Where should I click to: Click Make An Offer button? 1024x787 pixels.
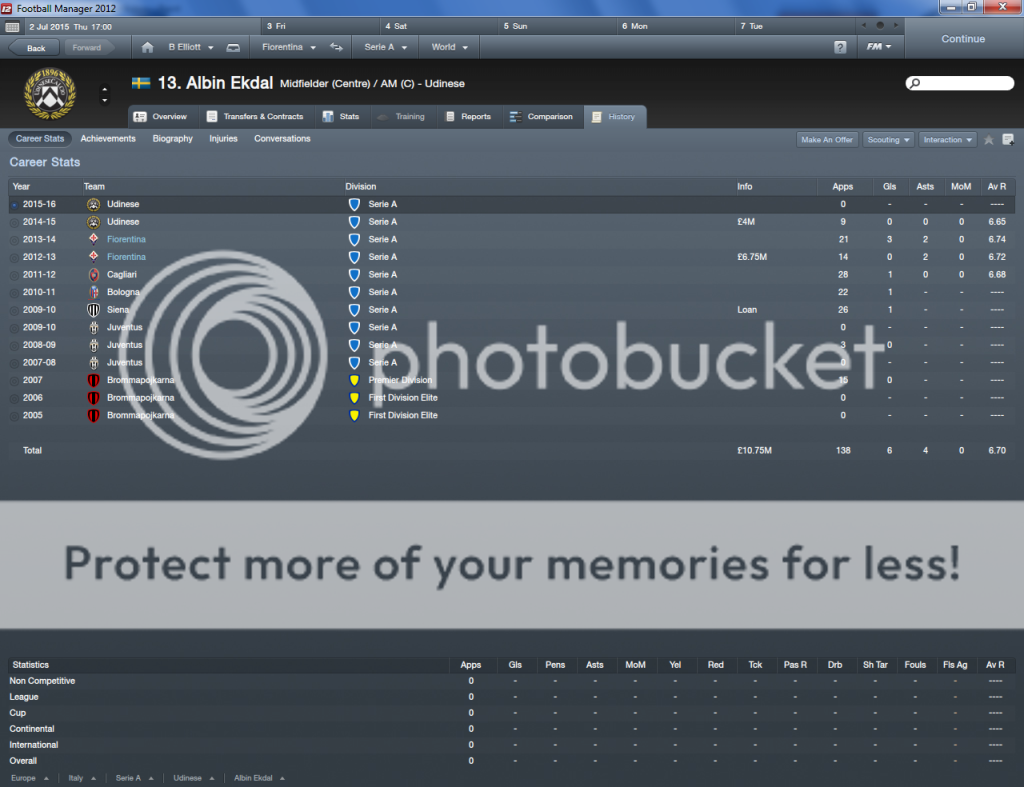(826, 140)
